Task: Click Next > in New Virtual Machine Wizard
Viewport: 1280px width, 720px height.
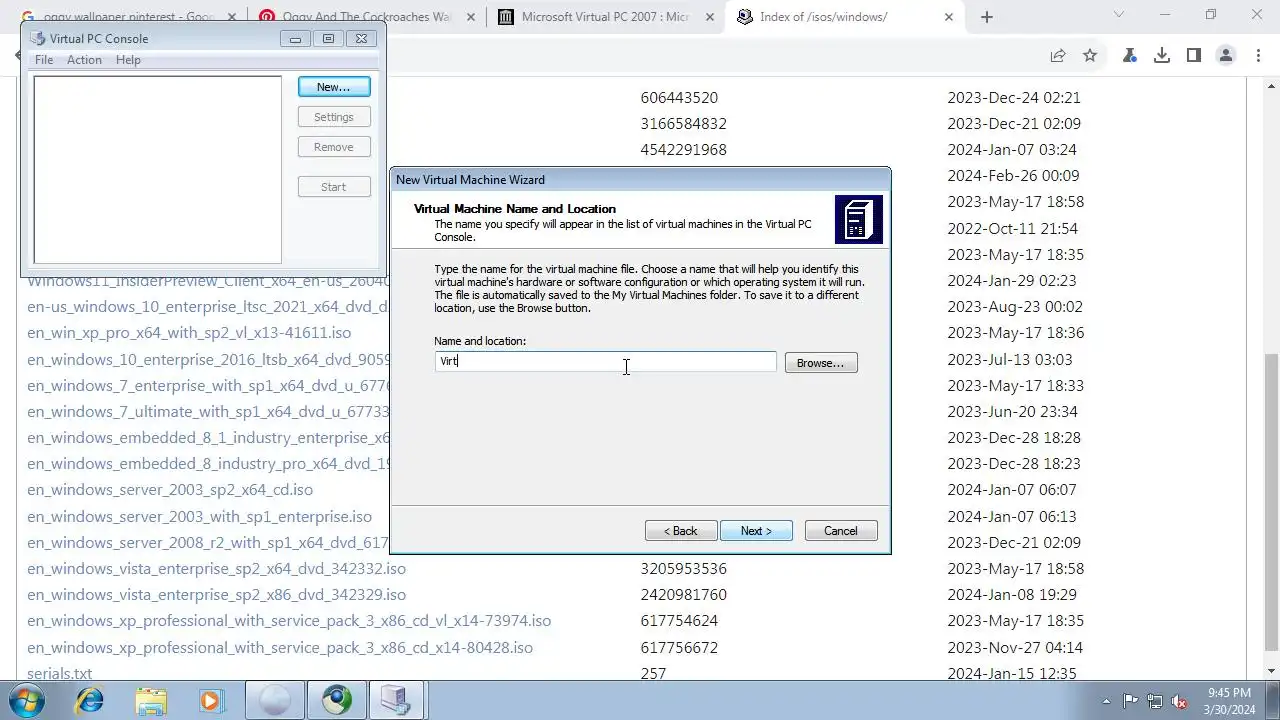Action: (756, 531)
